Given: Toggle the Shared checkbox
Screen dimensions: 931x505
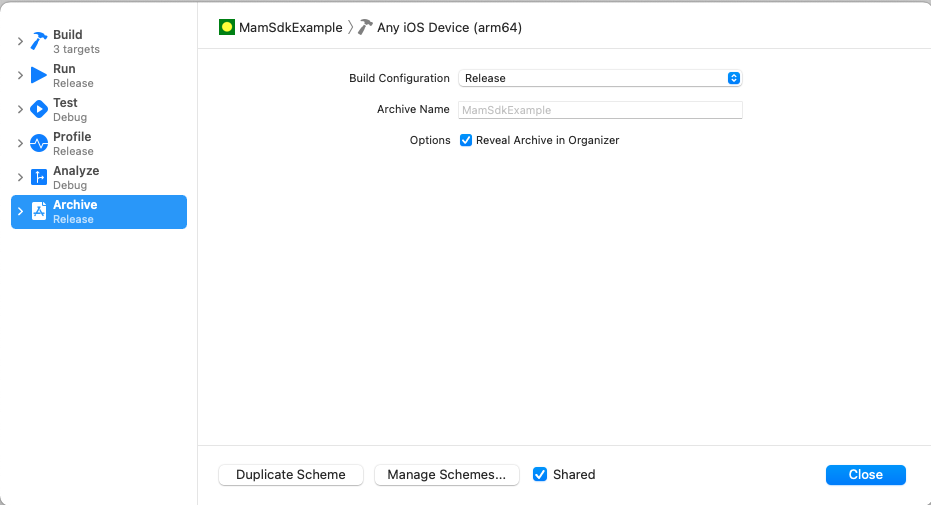Looking at the screenshot, I should pyautogui.click(x=540, y=475).
